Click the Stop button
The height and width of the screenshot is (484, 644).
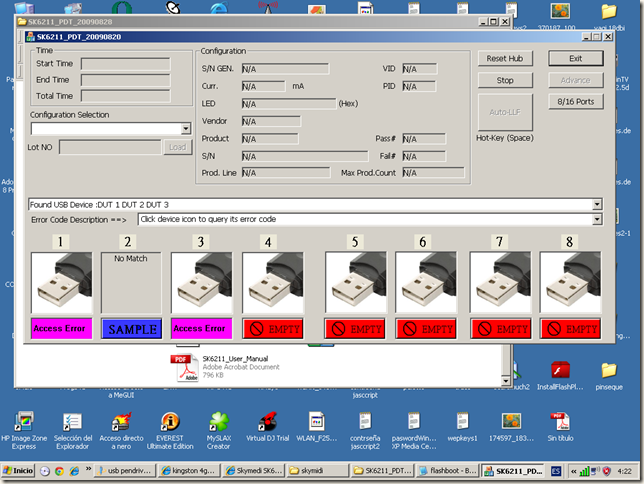[x=505, y=80]
